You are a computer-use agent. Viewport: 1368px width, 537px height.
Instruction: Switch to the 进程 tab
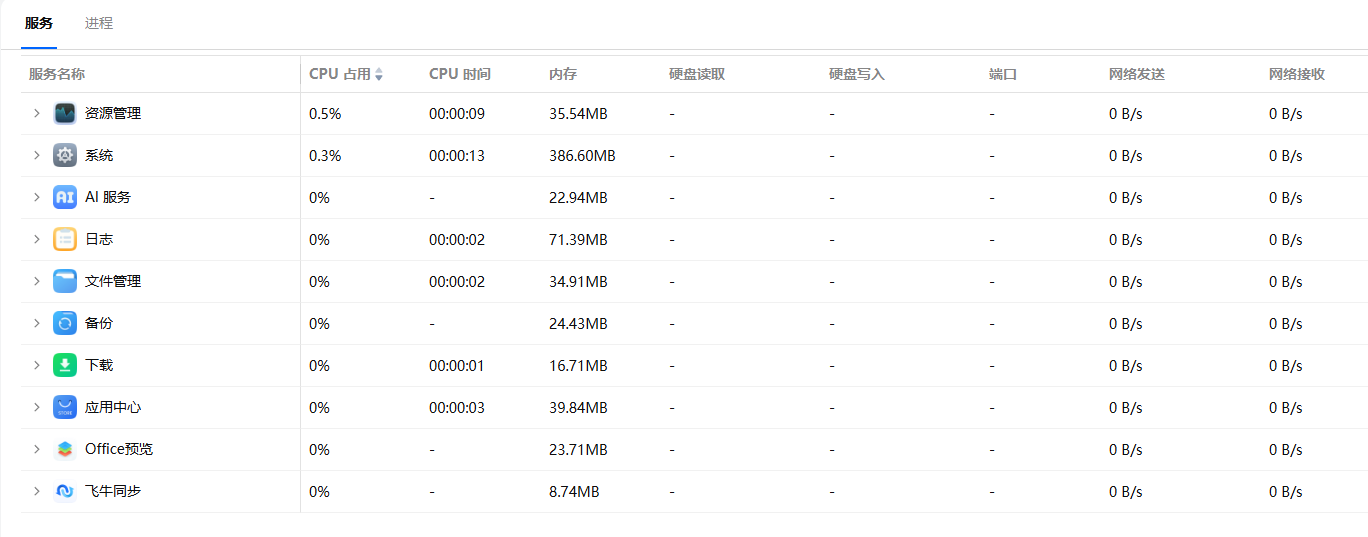click(x=99, y=23)
